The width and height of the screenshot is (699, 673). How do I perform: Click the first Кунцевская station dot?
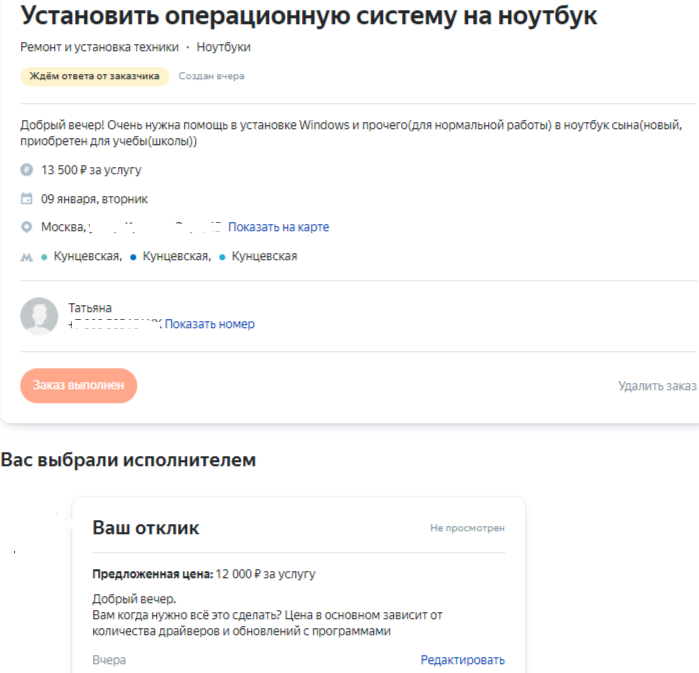click(x=44, y=257)
